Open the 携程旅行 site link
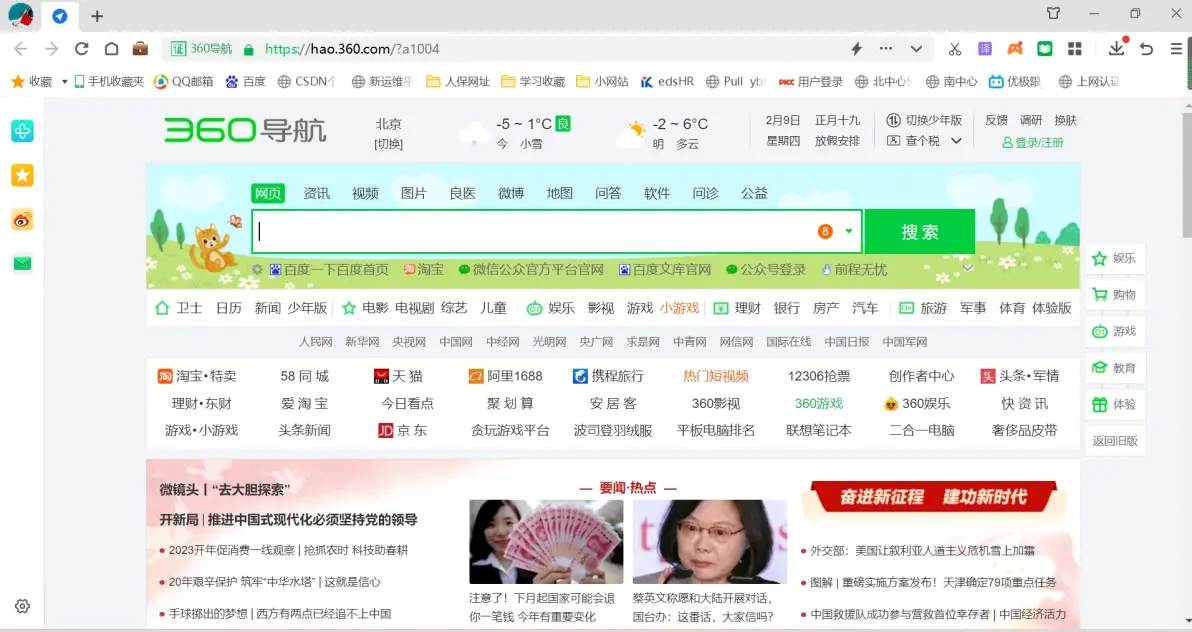This screenshot has width=1192, height=632. click(608, 376)
